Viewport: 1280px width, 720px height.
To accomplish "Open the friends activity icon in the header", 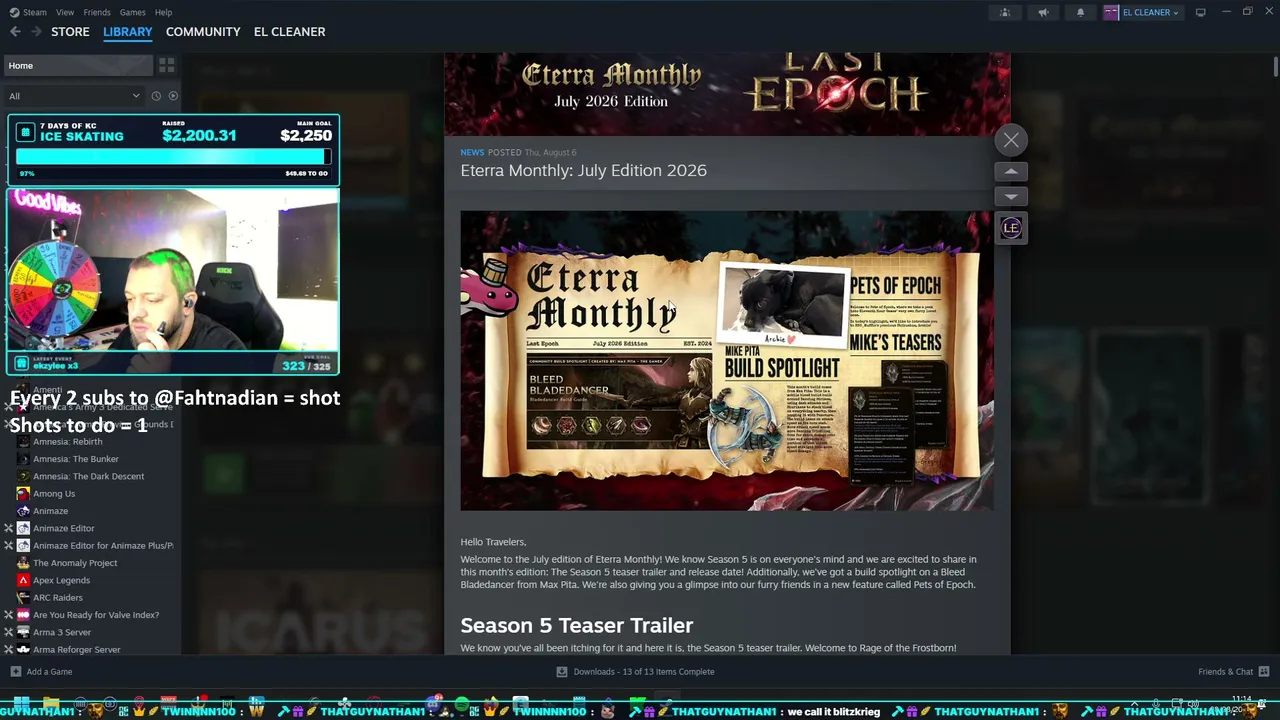I will [x=1005, y=12].
